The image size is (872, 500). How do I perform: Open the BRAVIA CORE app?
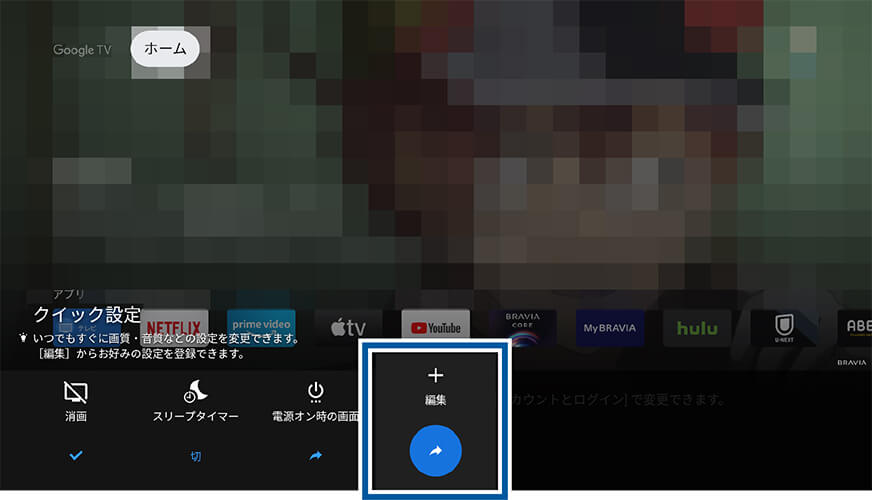[x=522, y=327]
